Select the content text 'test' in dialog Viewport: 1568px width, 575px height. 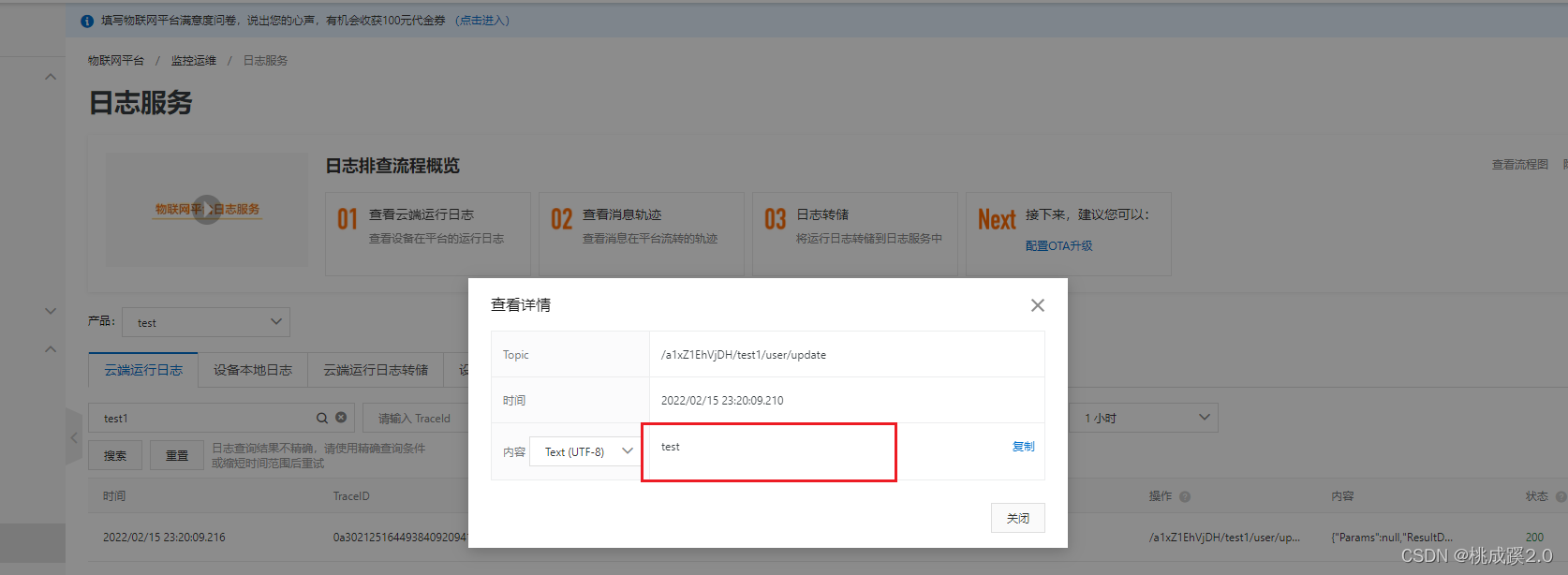pos(670,447)
